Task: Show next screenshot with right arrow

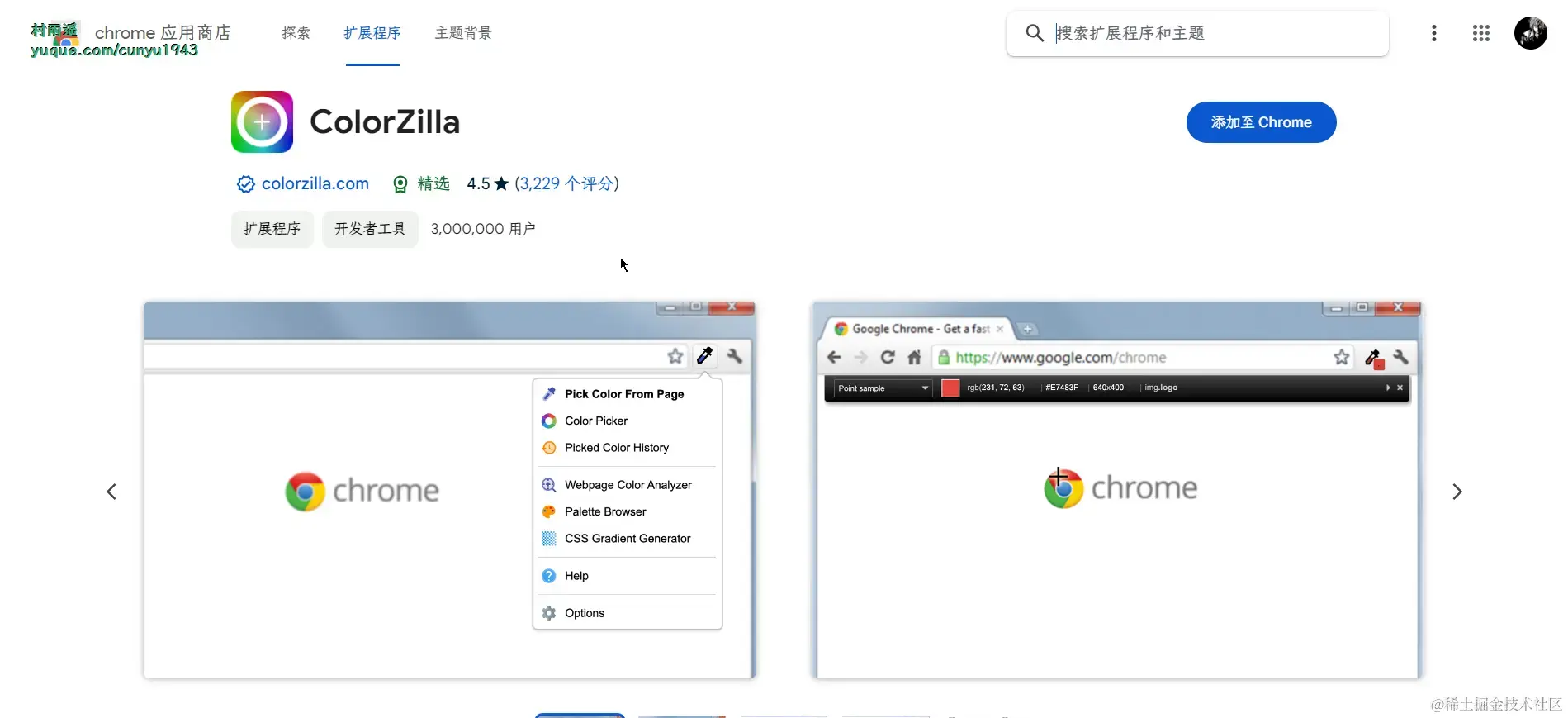Action: pos(1457,492)
